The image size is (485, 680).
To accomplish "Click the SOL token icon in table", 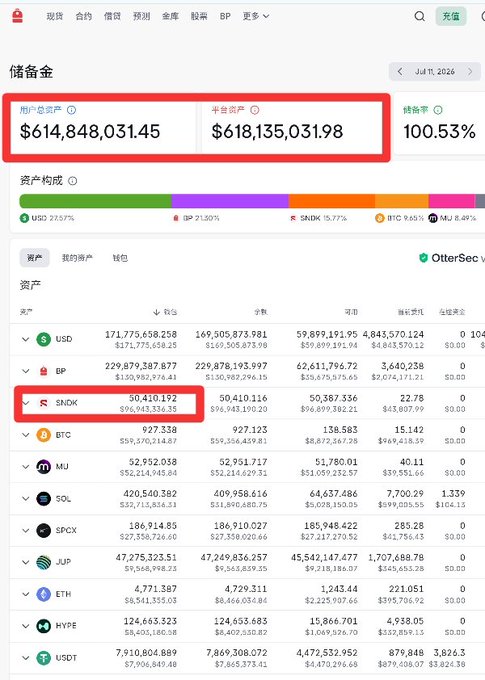I will 43,499.
